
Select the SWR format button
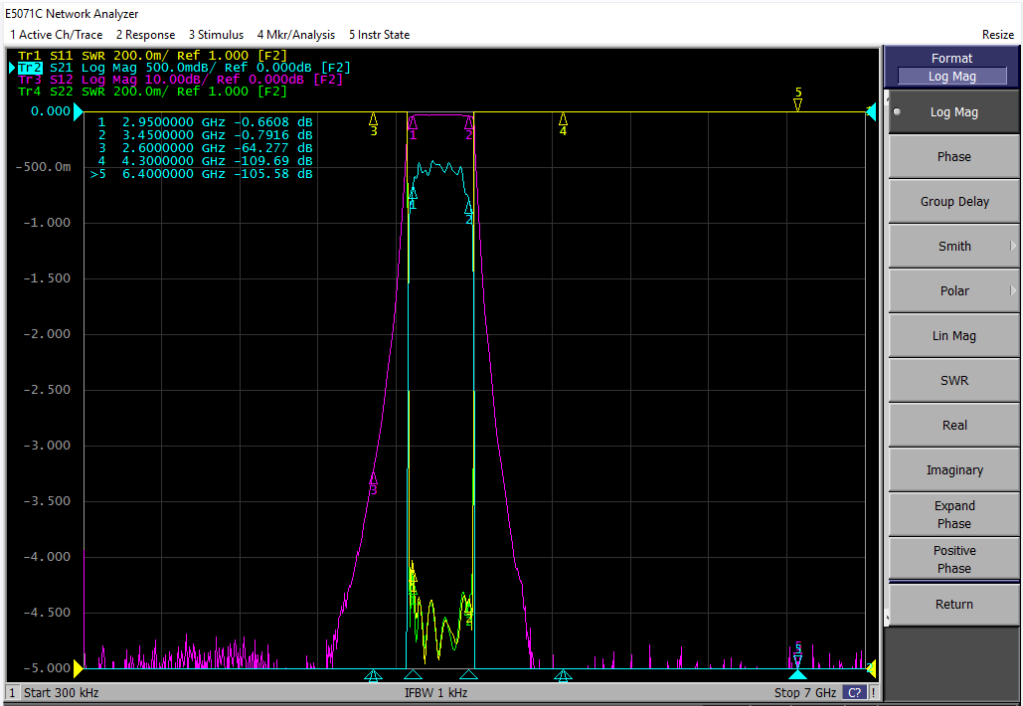click(954, 380)
